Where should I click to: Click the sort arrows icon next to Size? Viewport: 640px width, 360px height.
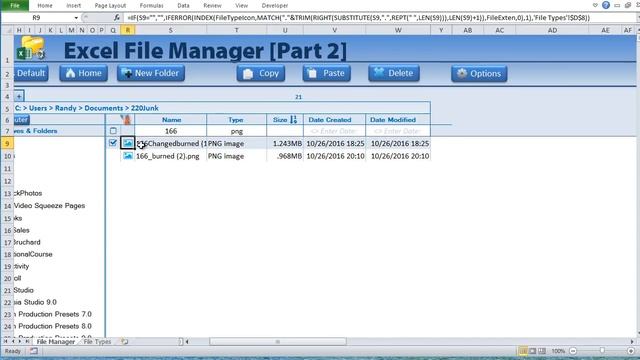[293, 120]
